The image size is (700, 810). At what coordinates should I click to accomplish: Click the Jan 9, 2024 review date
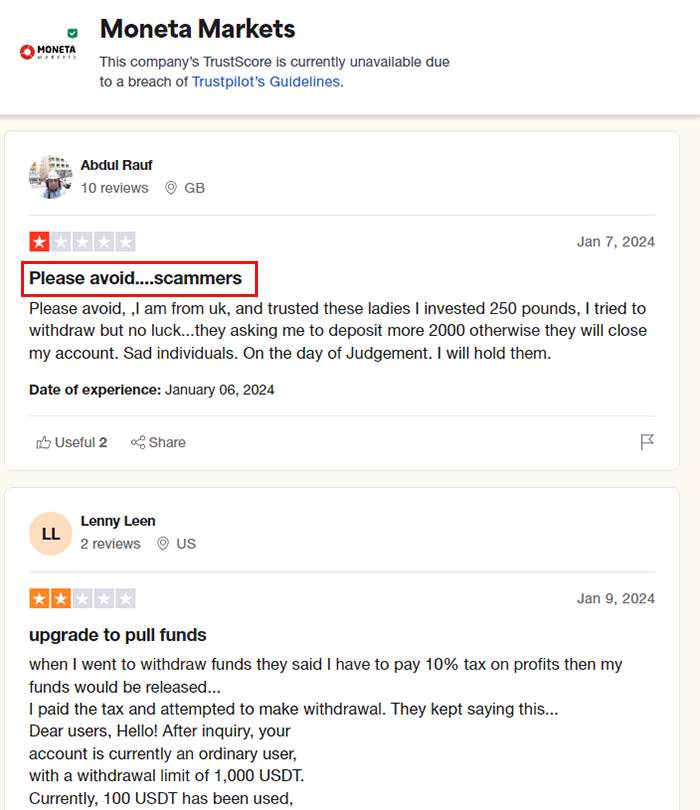[616, 598]
